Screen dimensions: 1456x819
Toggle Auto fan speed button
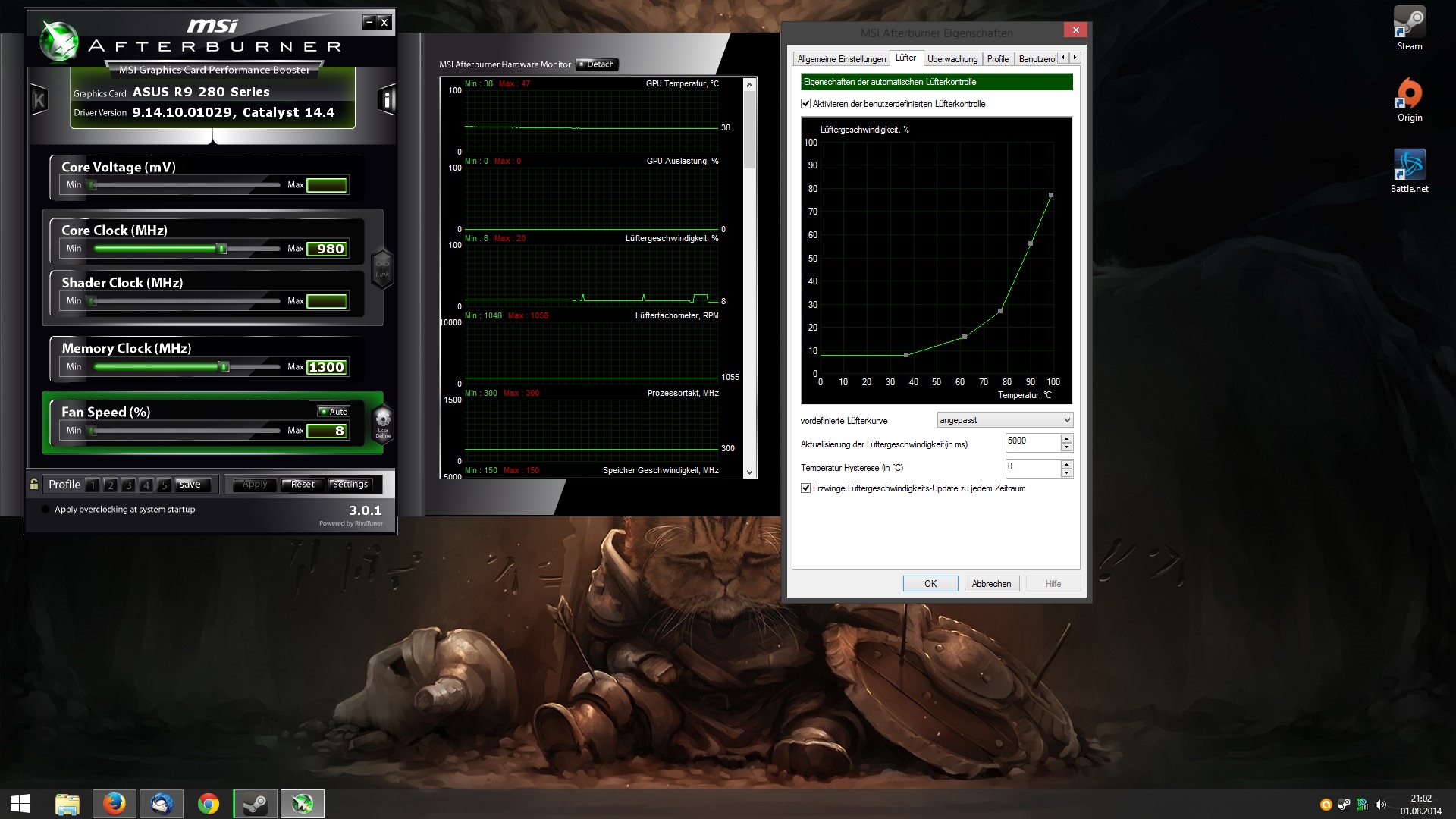point(334,412)
